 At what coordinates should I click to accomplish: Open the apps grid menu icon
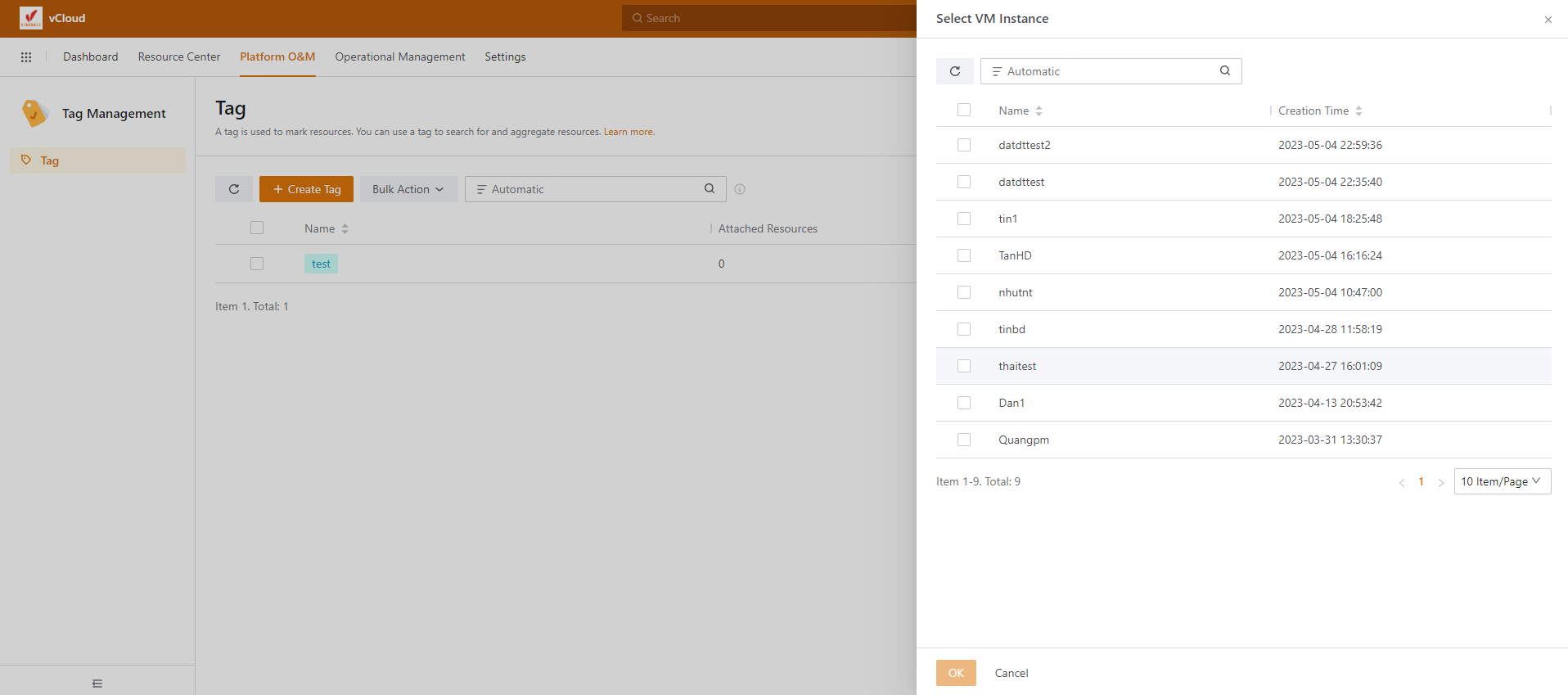coord(26,57)
